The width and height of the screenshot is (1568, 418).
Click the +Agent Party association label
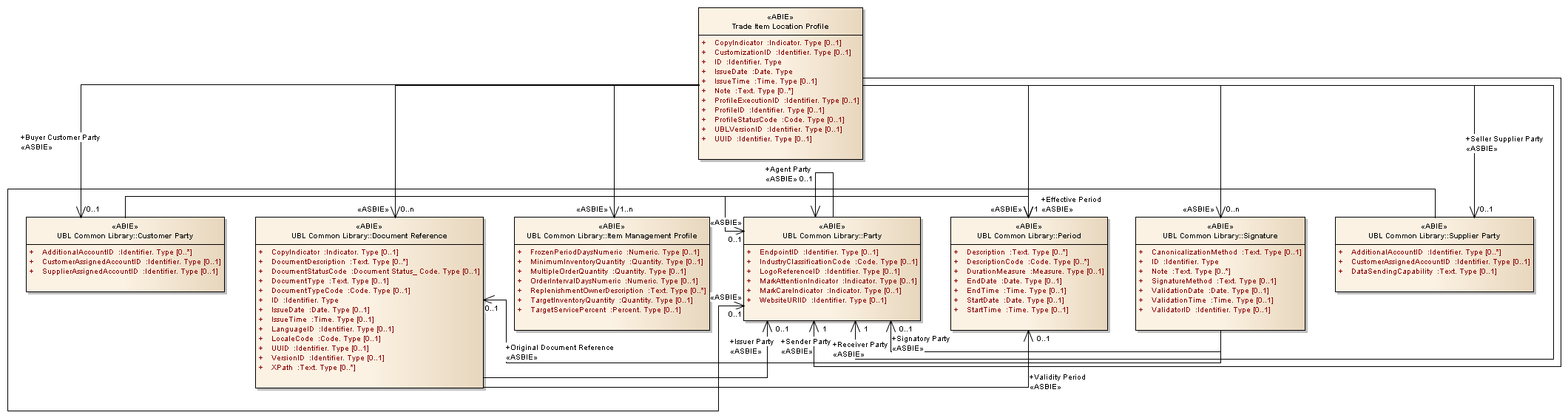(x=788, y=169)
